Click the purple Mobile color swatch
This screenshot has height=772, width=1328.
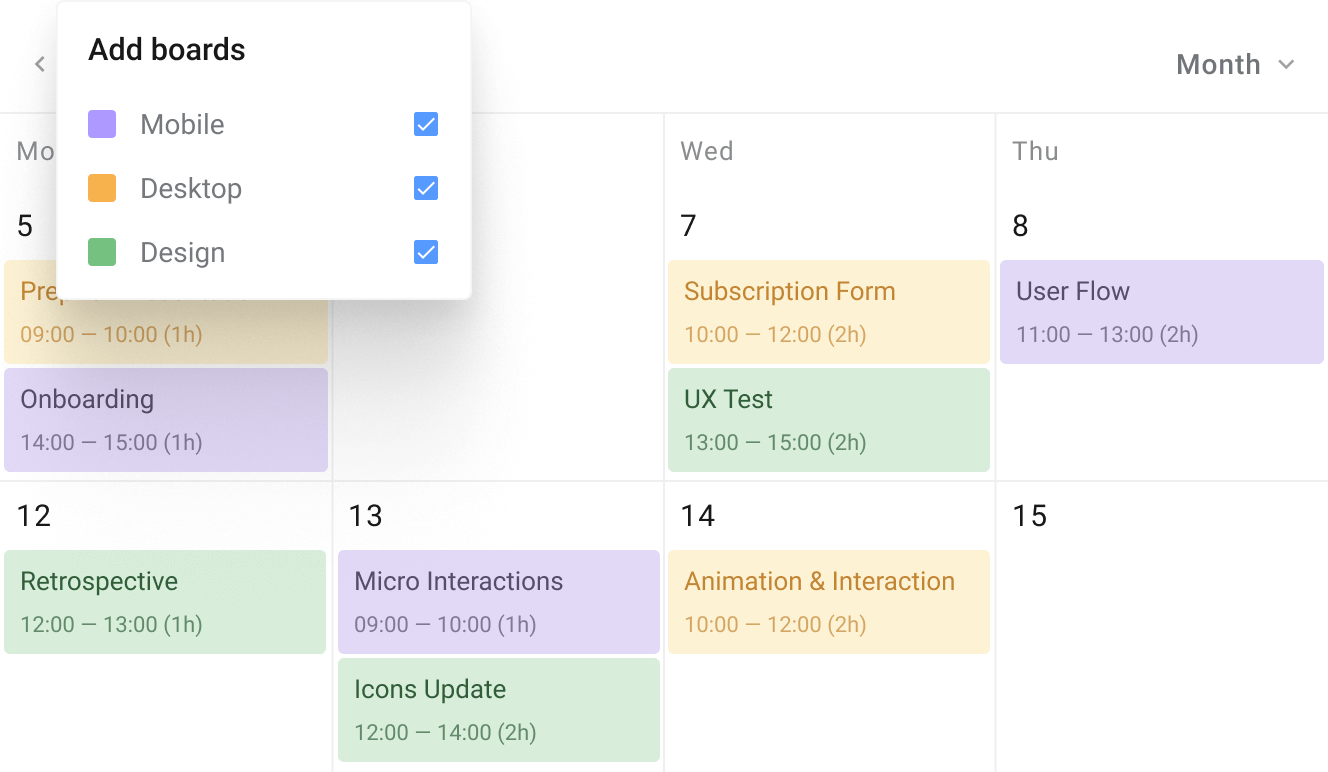(x=102, y=124)
